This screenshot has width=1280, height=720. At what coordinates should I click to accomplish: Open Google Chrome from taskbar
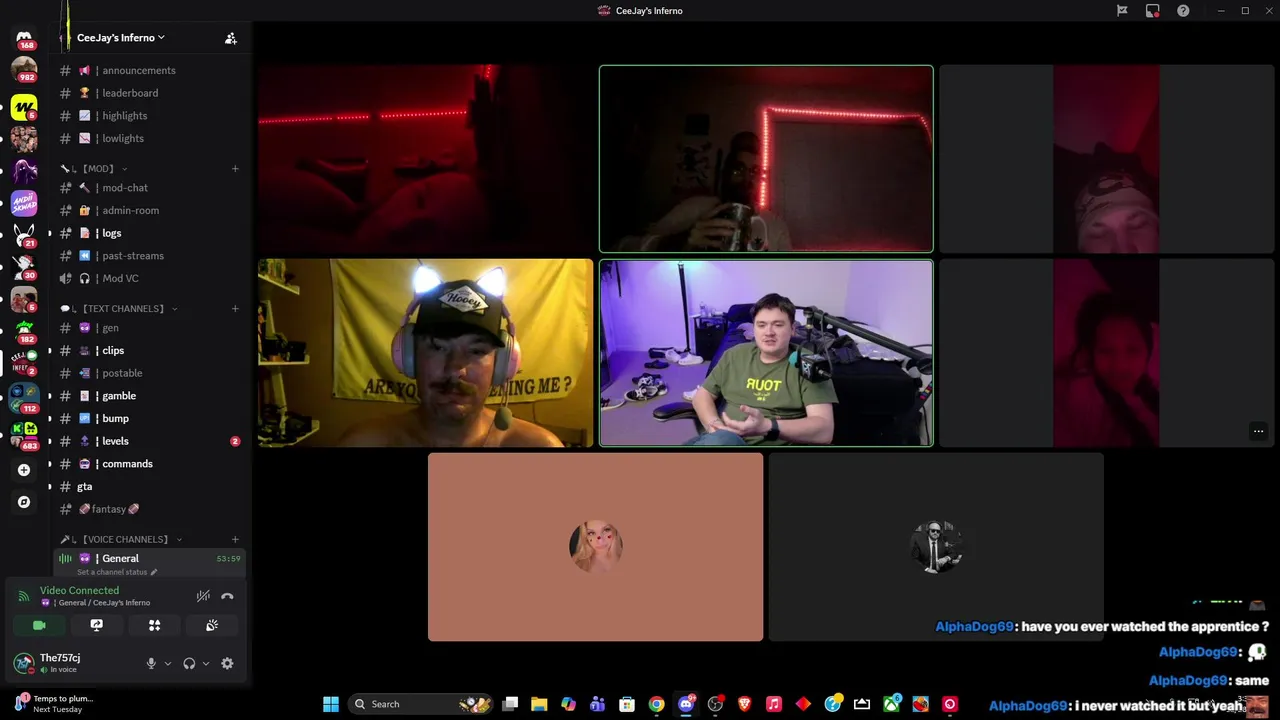coord(656,704)
